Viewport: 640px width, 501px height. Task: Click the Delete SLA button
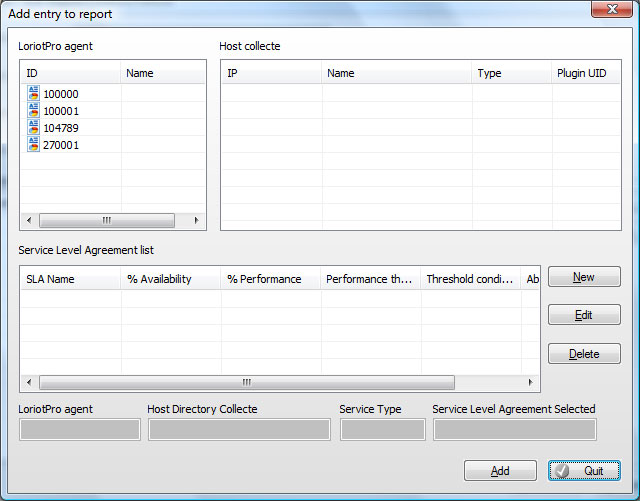pyautogui.click(x=584, y=354)
